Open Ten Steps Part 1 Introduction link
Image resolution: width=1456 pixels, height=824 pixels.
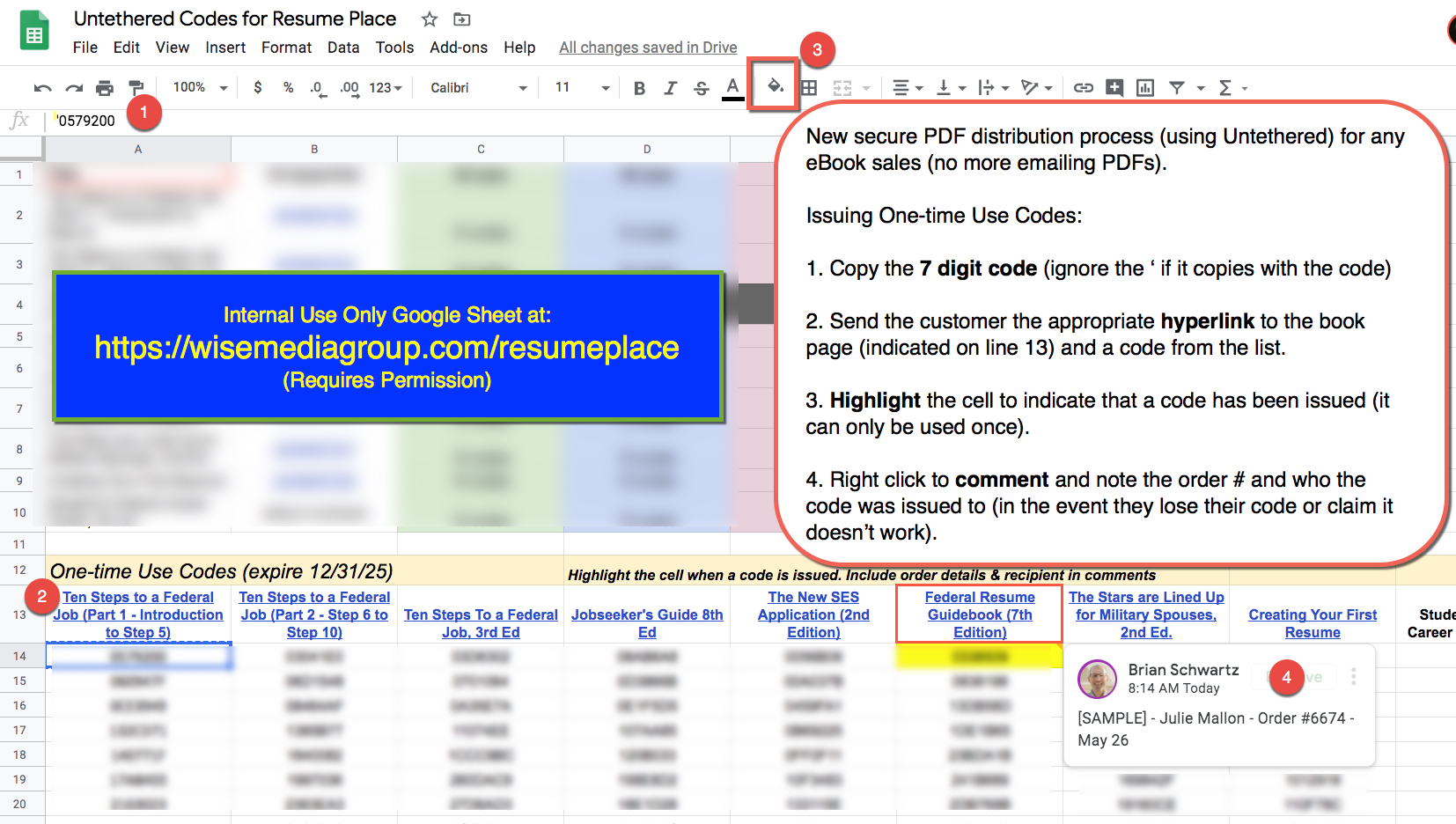click(x=138, y=614)
